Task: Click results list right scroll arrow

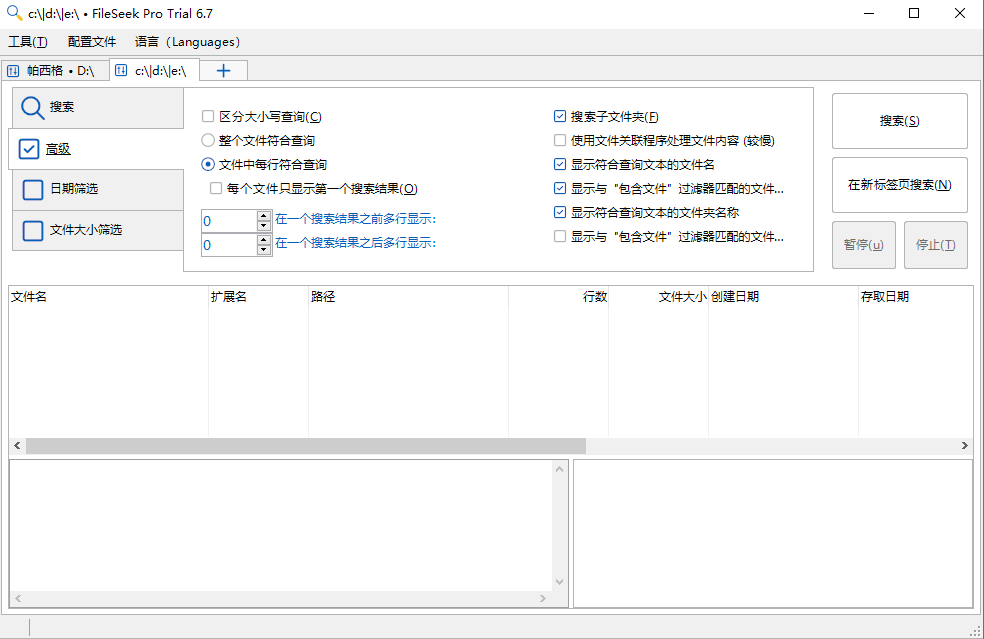Action: pyautogui.click(x=965, y=446)
